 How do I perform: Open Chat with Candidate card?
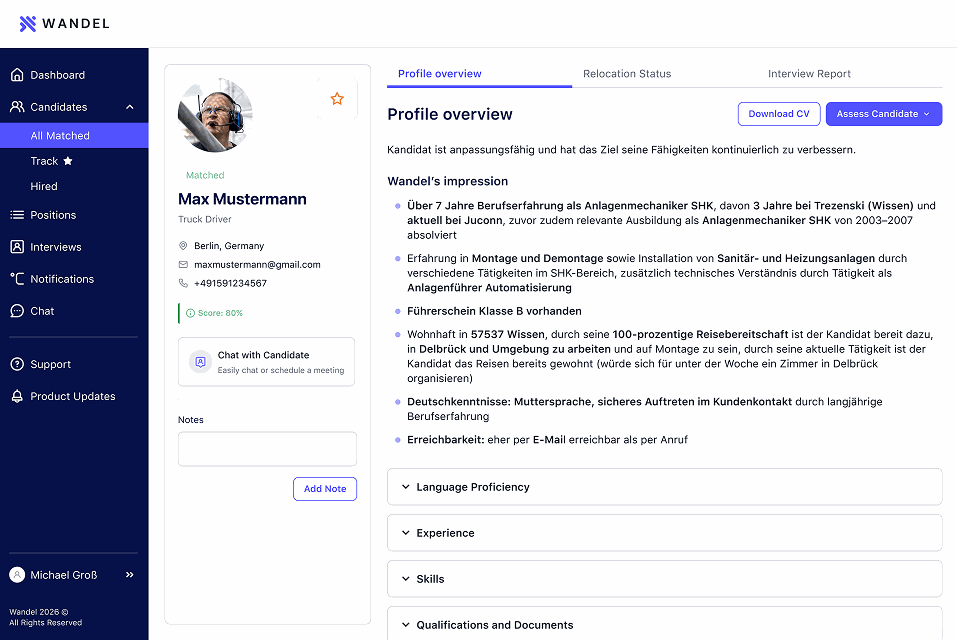point(266,362)
